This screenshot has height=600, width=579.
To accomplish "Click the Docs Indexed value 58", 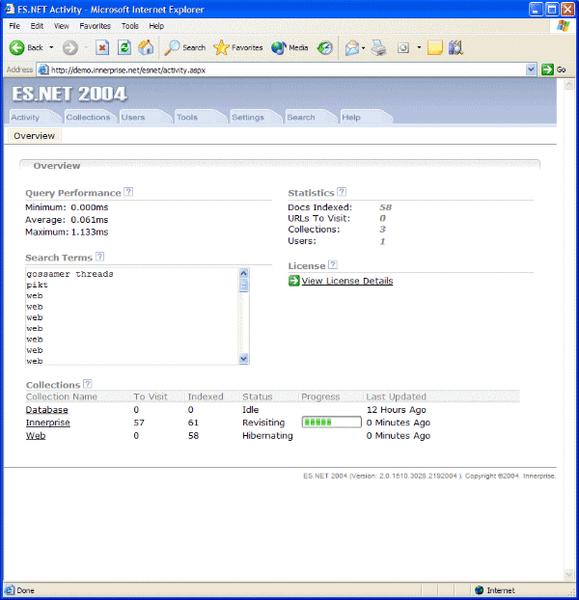I will (385, 207).
